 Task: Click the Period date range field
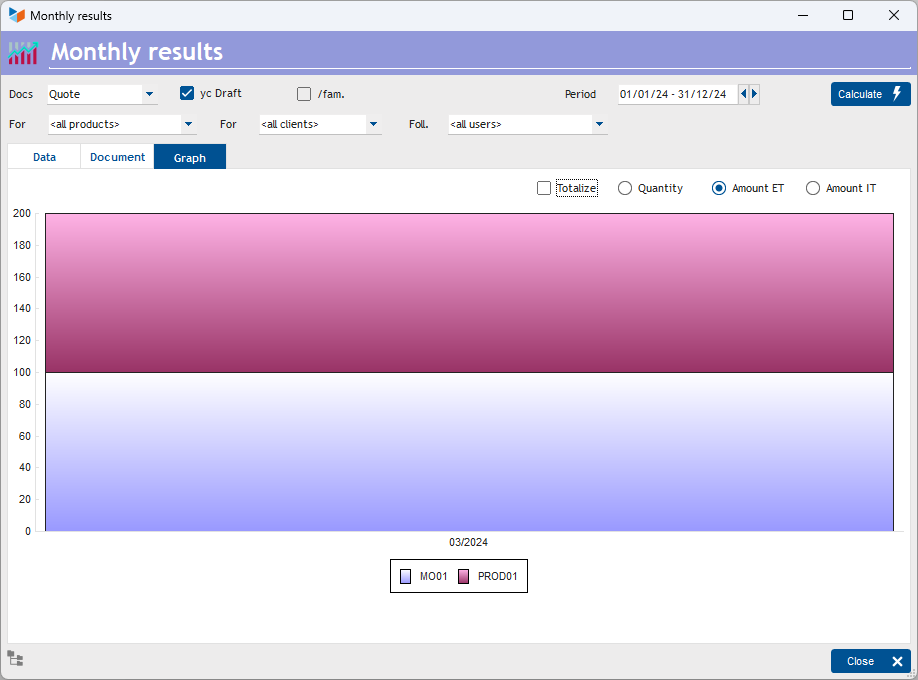tap(677, 95)
